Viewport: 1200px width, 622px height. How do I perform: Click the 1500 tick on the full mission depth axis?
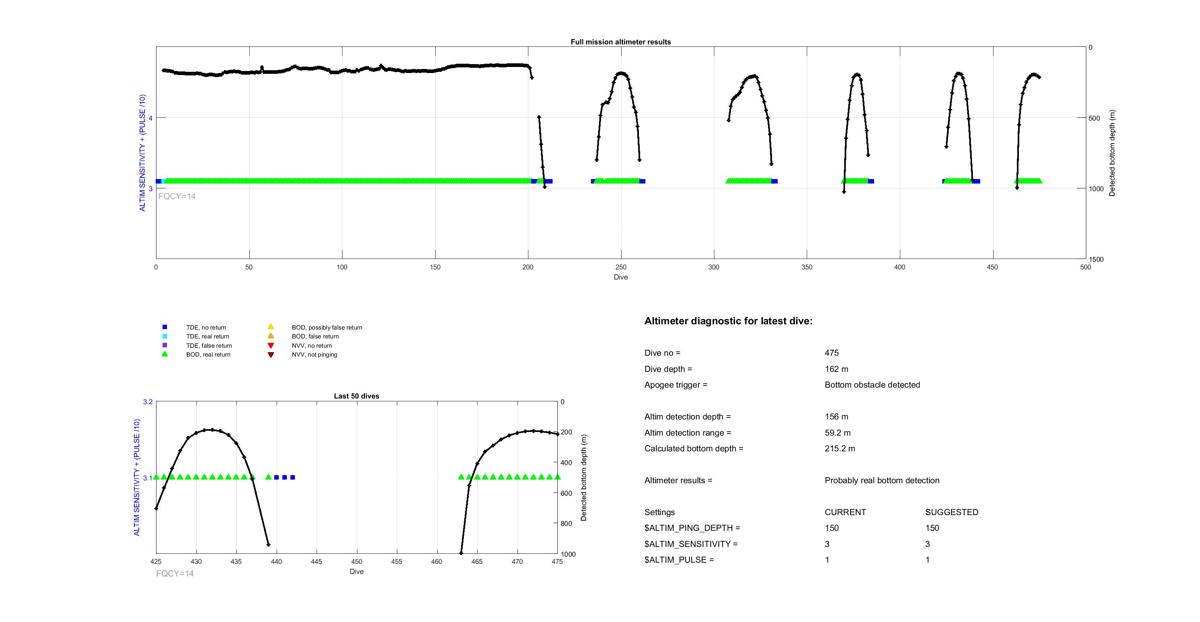[x=1098, y=259]
